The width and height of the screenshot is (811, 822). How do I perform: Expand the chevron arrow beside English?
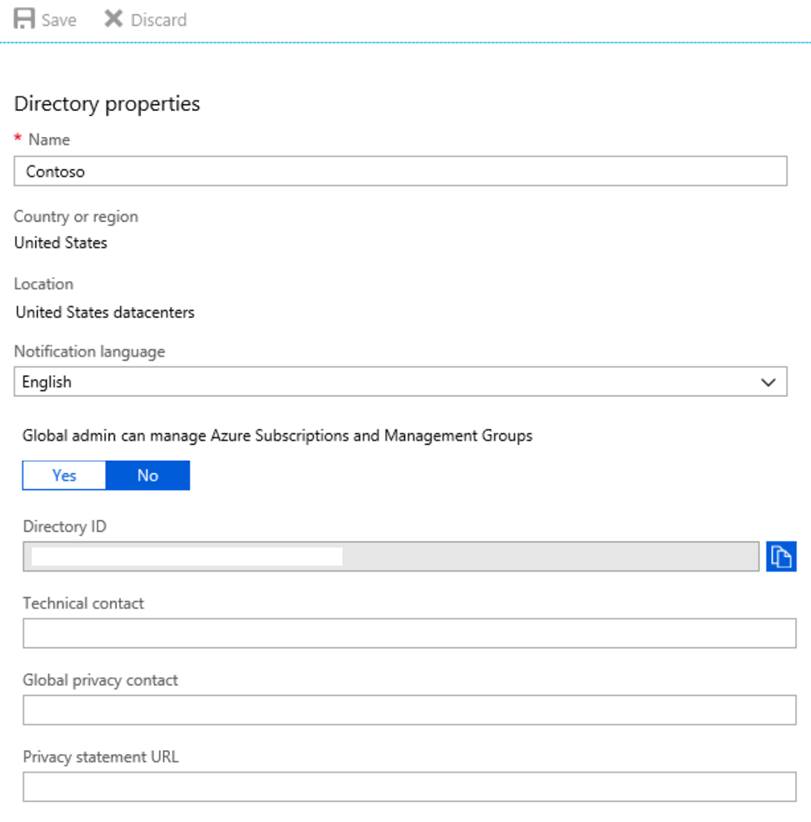coord(768,382)
